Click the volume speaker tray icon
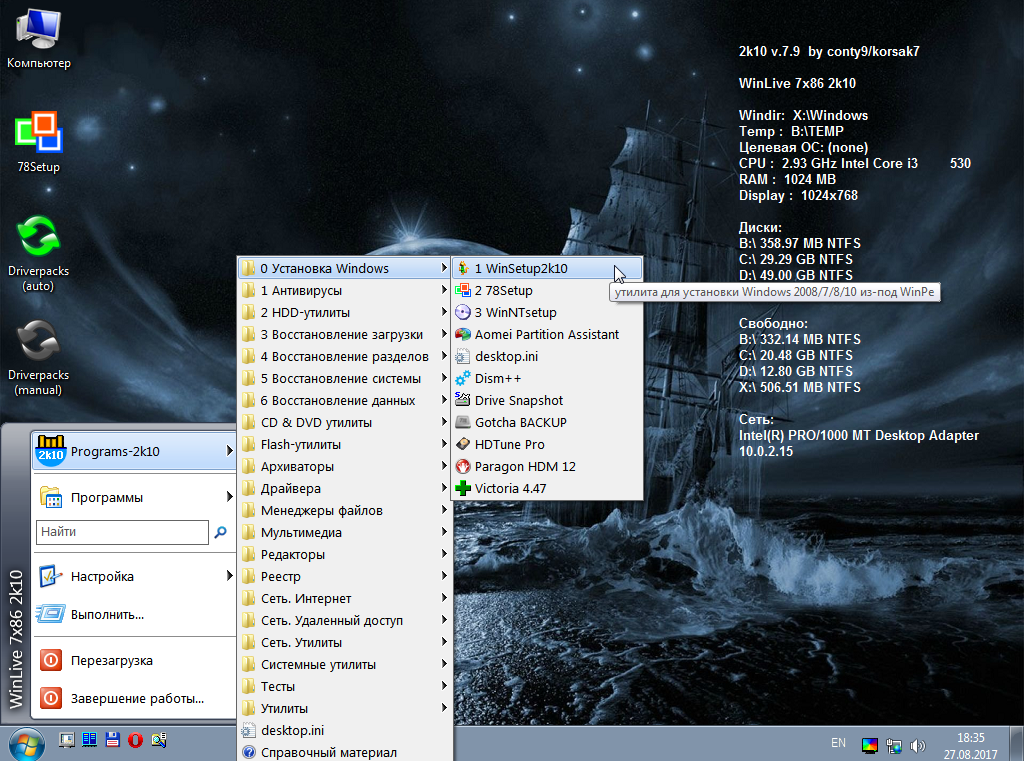The image size is (1024, 761). (x=918, y=745)
